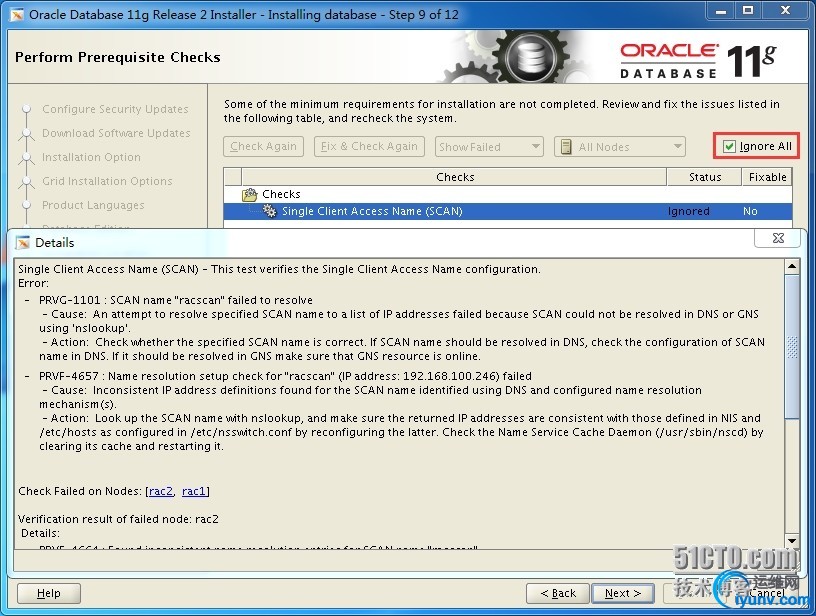Select the Download Software Updates step
816x616 pixels.
(x=116, y=133)
